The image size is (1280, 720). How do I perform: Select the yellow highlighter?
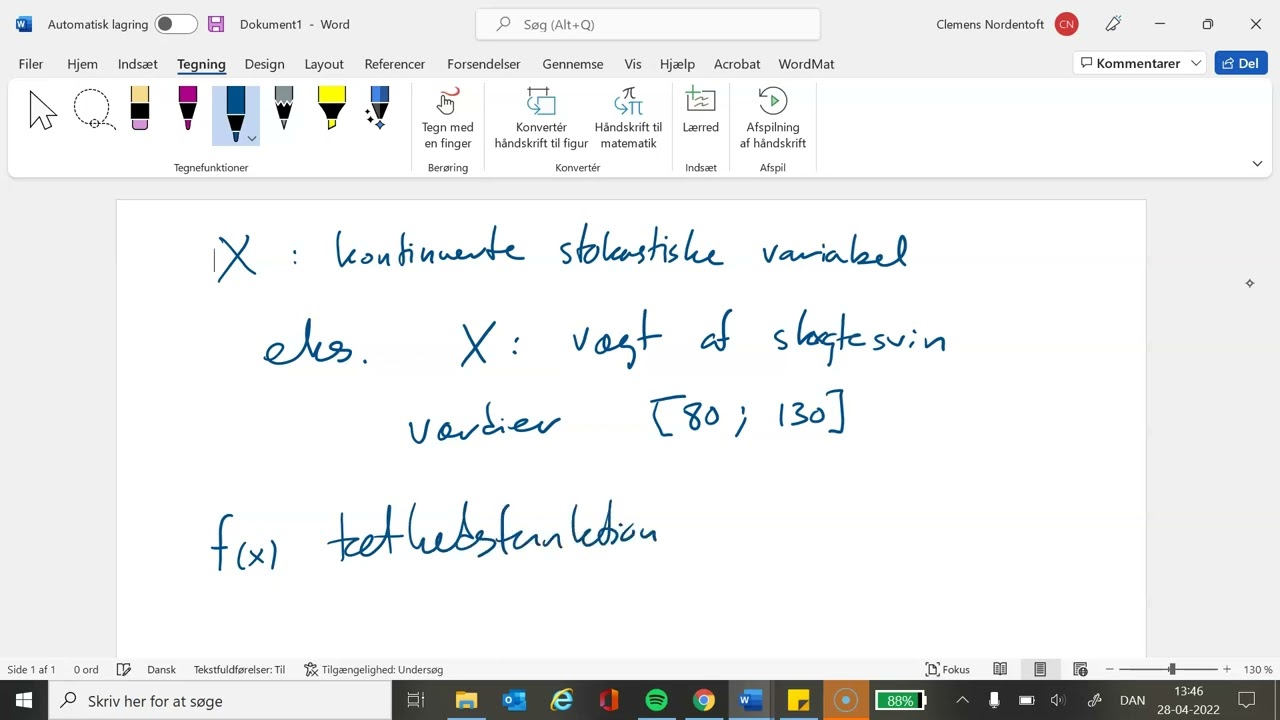point(331,108)
